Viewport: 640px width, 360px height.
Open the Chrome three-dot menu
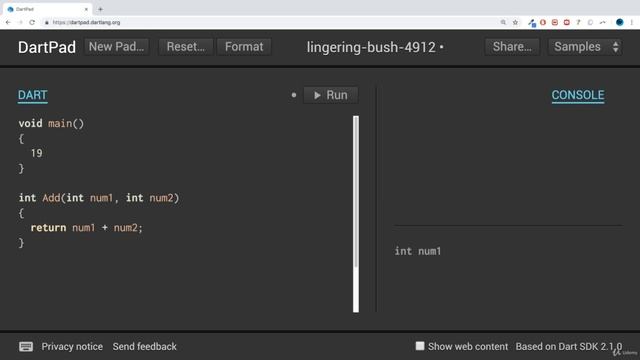pyautogui.click(x=631, y=22)
